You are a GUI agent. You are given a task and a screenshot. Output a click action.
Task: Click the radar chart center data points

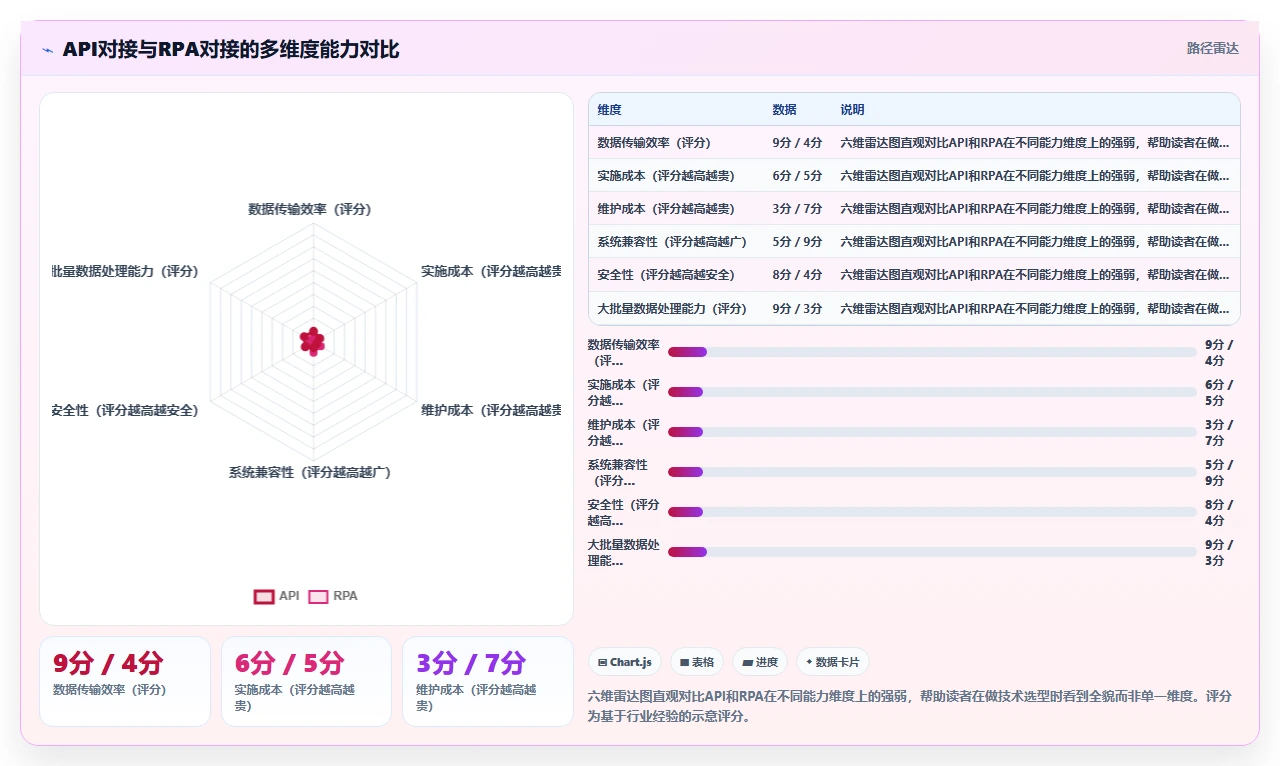tap(313, 341)
